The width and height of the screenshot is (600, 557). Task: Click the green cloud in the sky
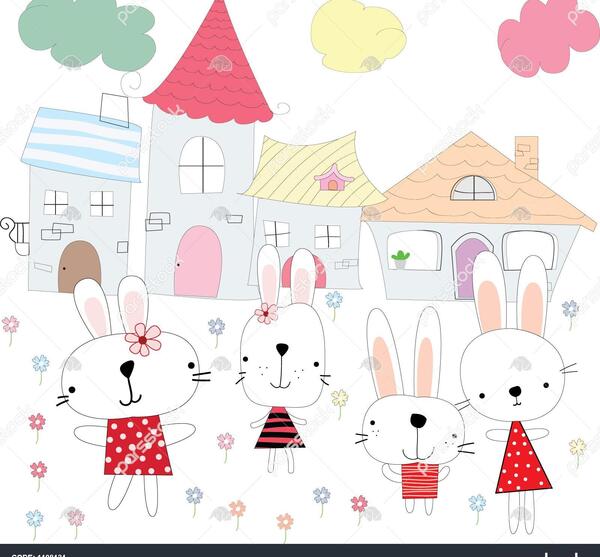[87, 34]
